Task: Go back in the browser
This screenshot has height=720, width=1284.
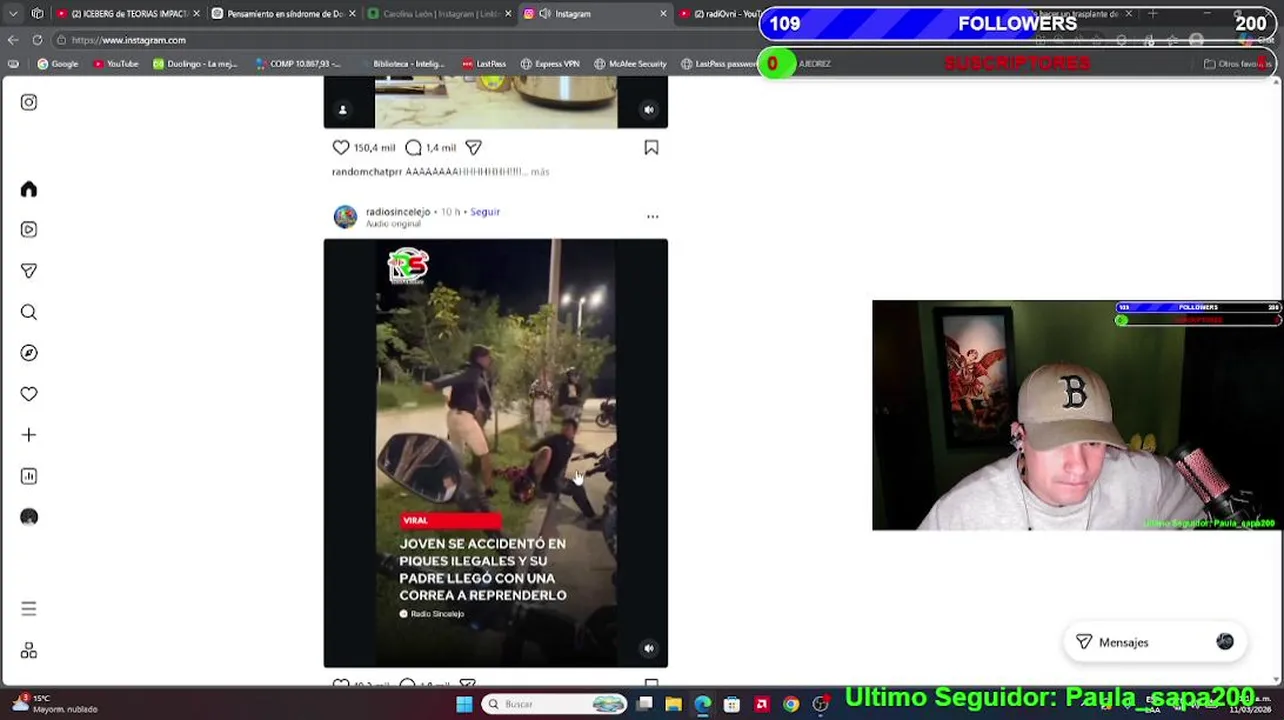Action: [12, 40]
